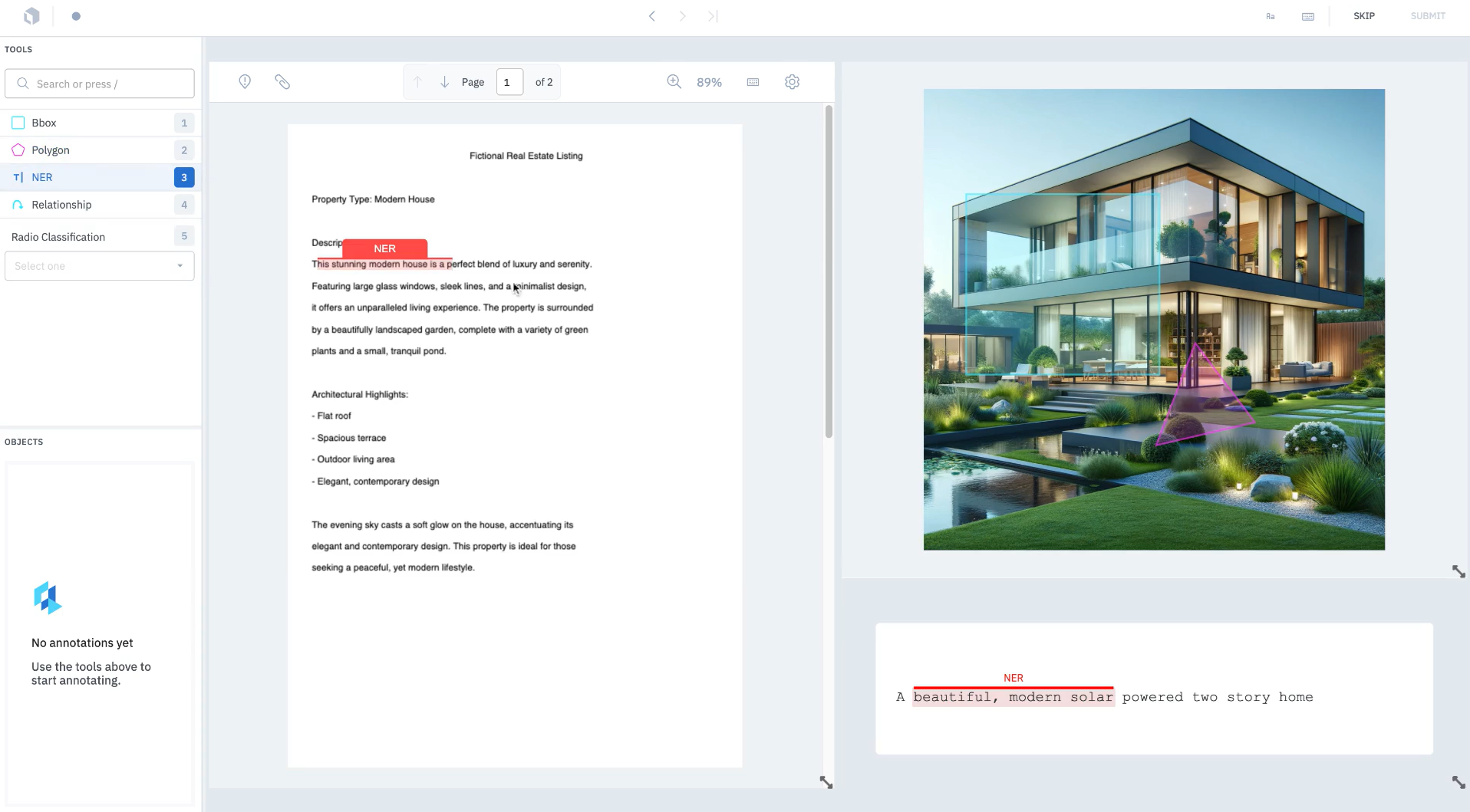Image resolution: width=1470 pixels, height=812 pixels.
Task: Go to the previous data row arrow
Action: click(651, 16)
